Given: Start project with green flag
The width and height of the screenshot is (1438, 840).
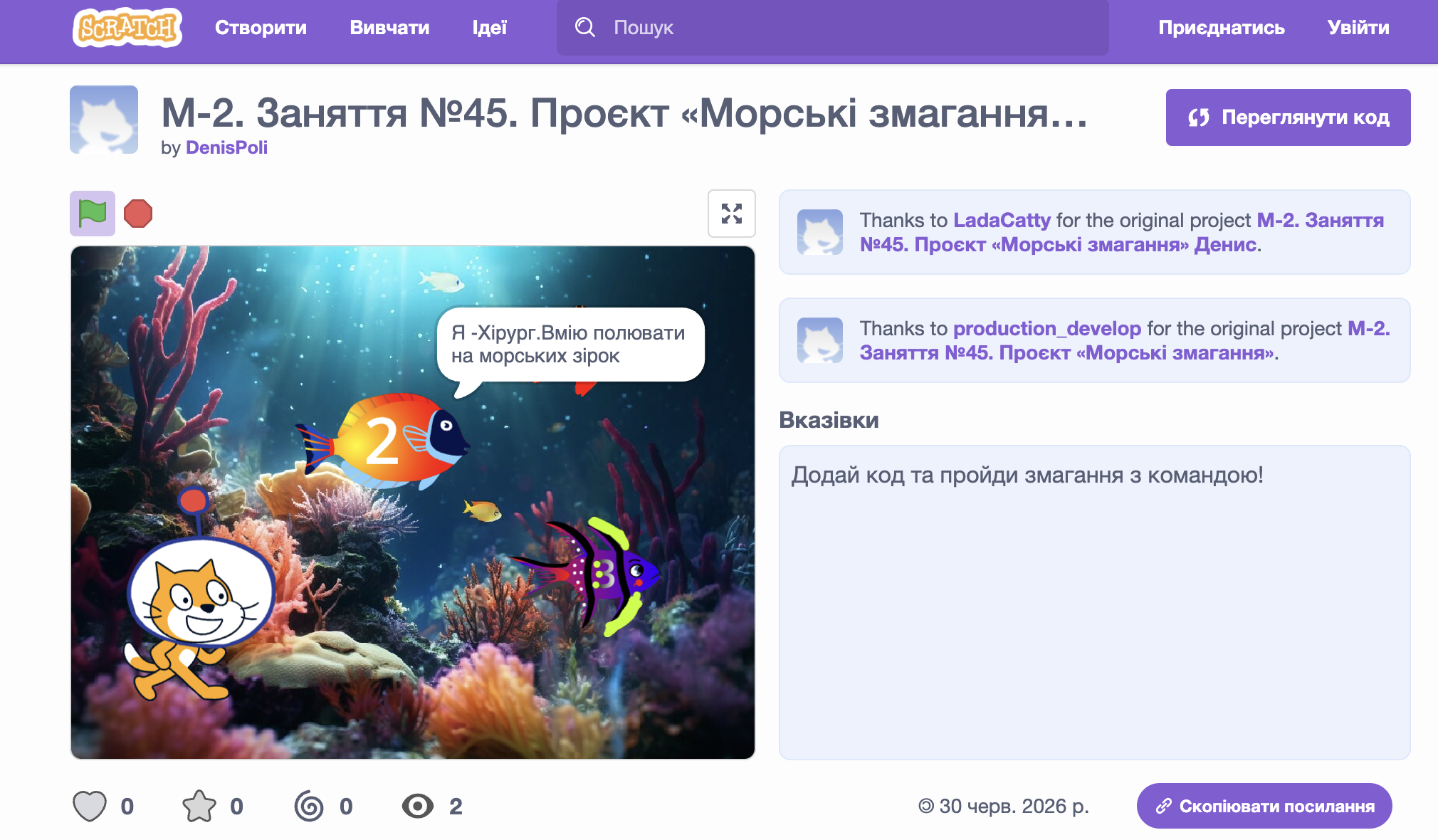Looking at the screenshot, I should (93, 214).
